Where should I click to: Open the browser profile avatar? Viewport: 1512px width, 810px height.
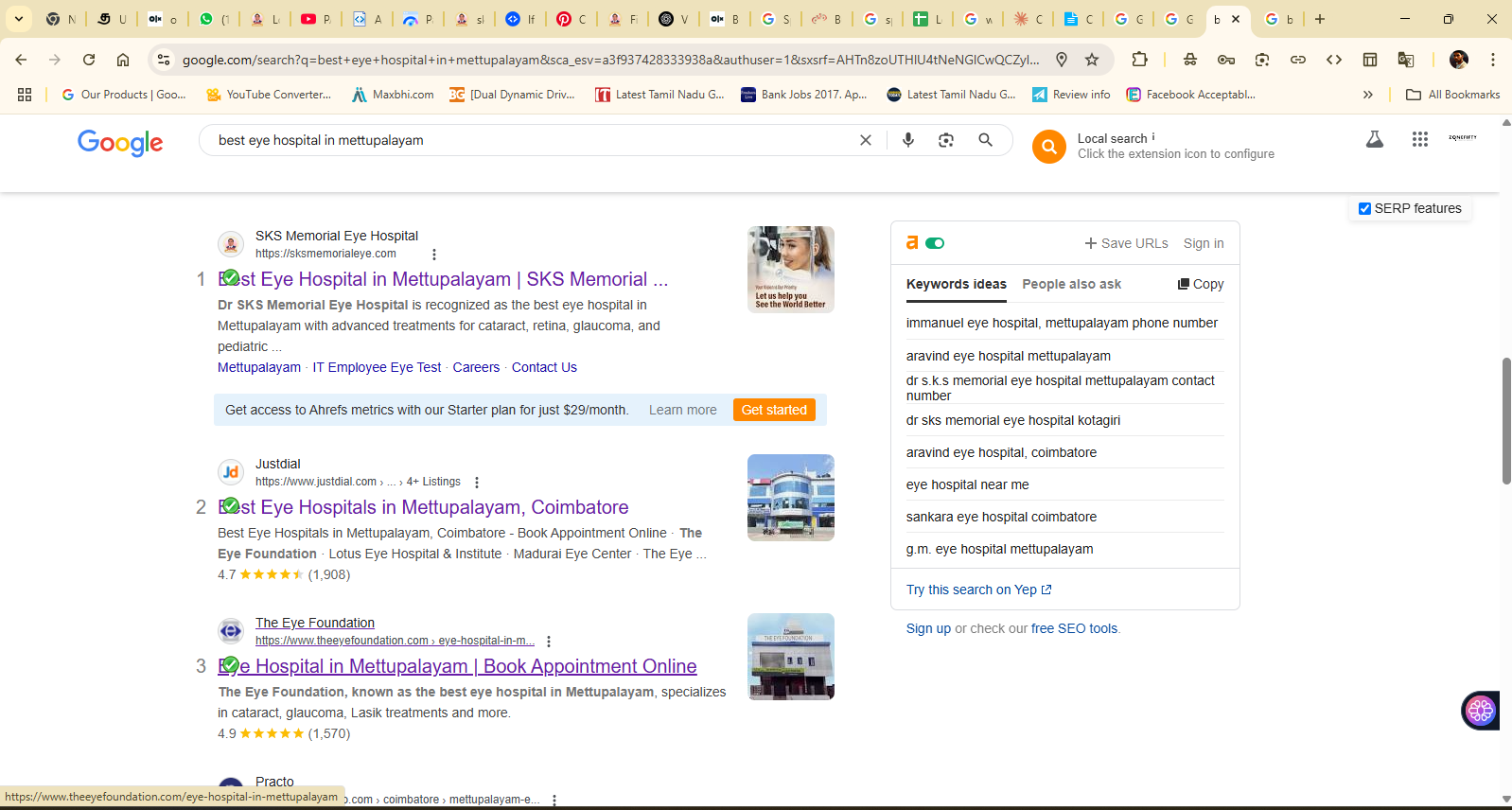tap(1459, 60)
